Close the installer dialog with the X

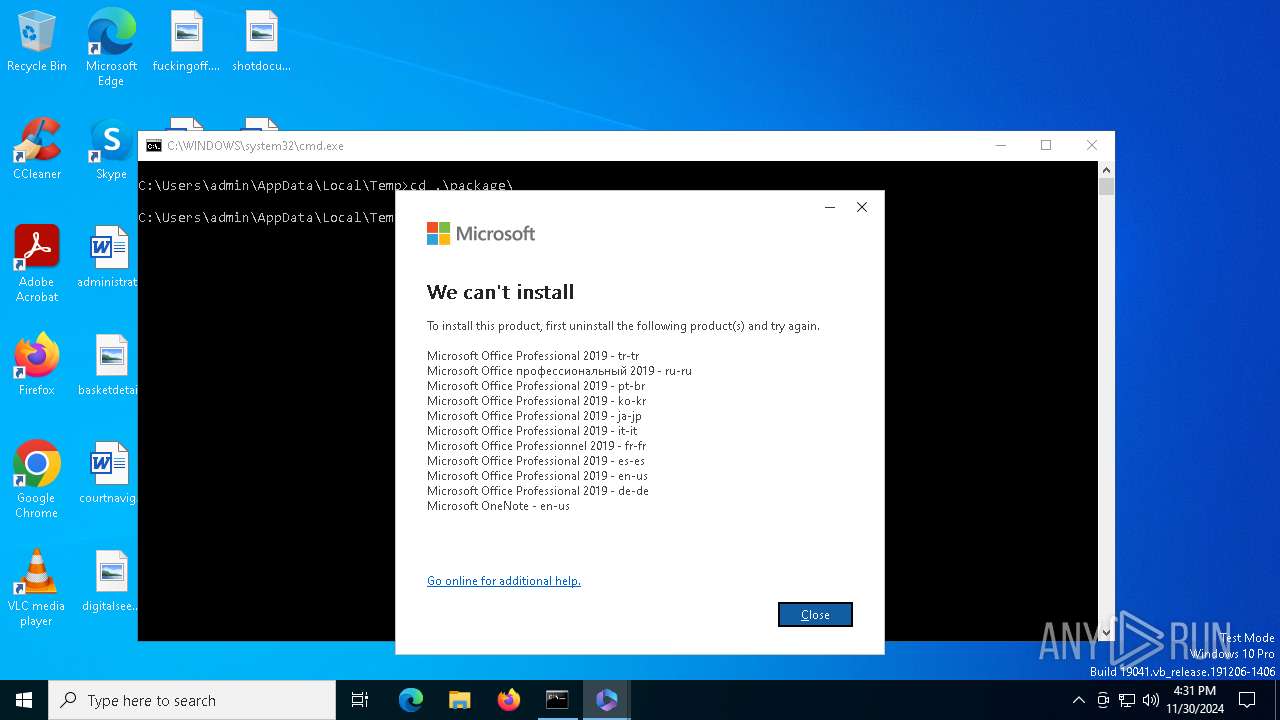(862, 207)
